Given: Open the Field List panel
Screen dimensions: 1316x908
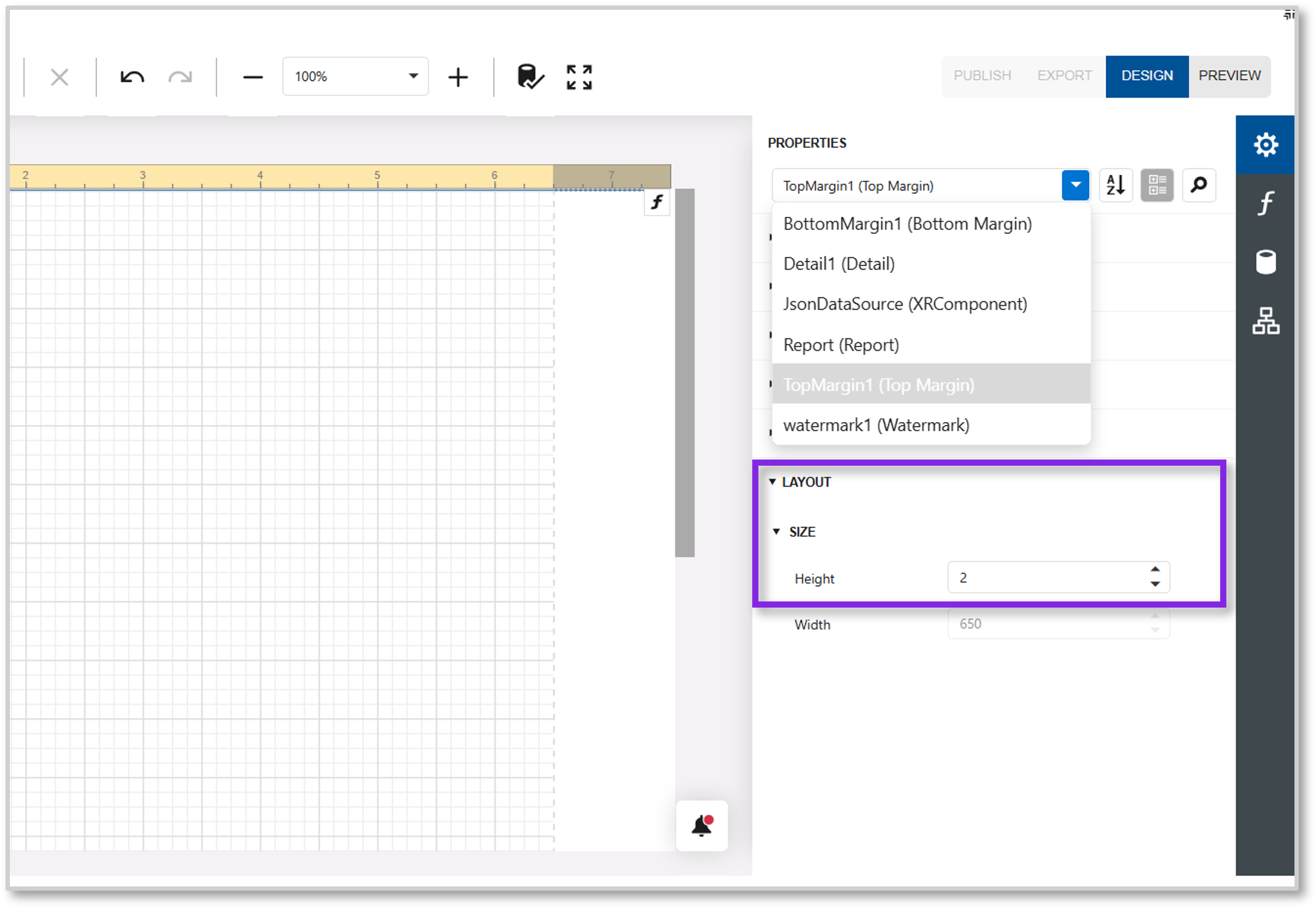Looking at the screenshot, I should pyautogui.click(x=1265, y=262).
